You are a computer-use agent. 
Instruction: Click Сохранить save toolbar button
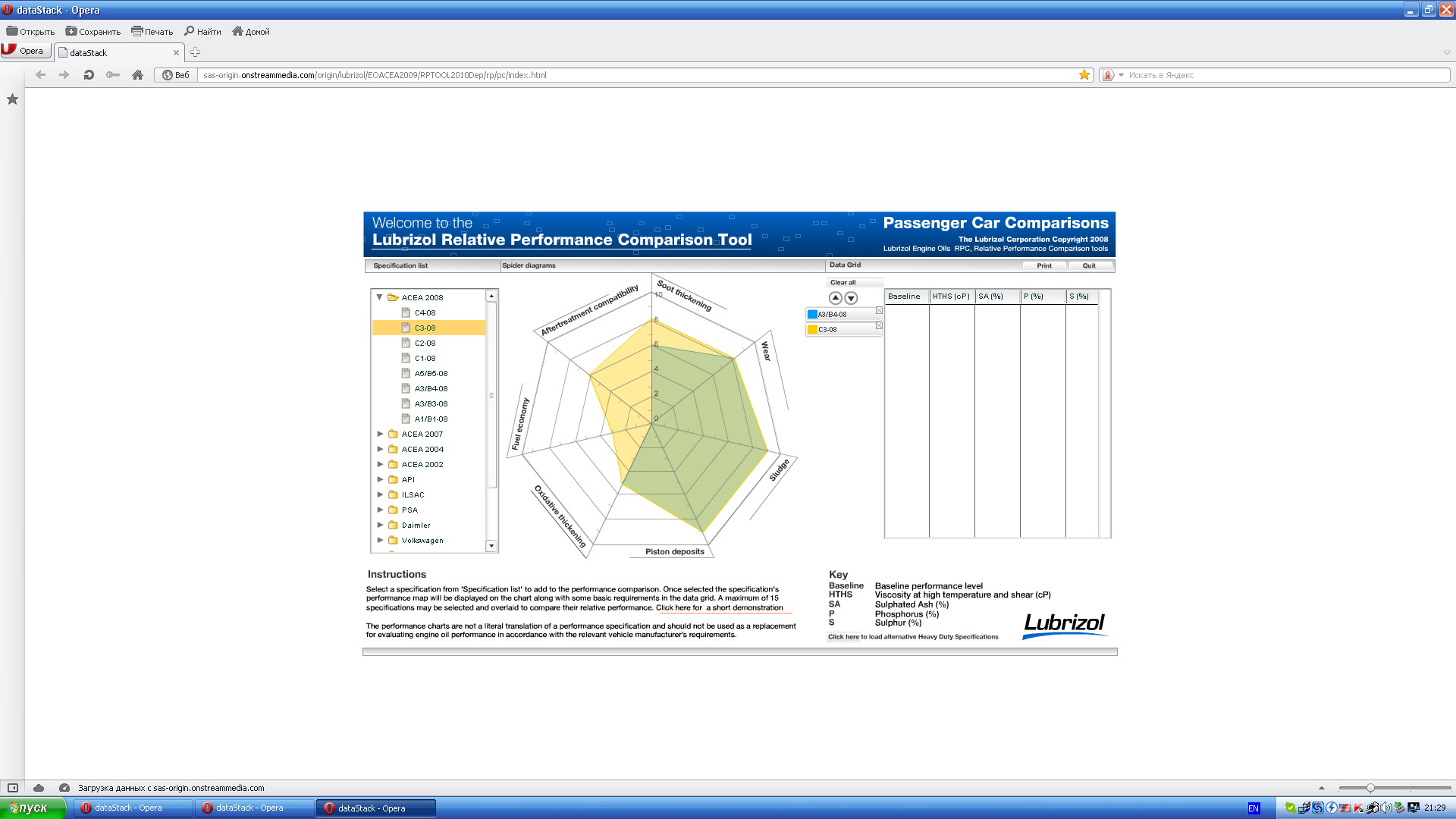tap(93, 32)
